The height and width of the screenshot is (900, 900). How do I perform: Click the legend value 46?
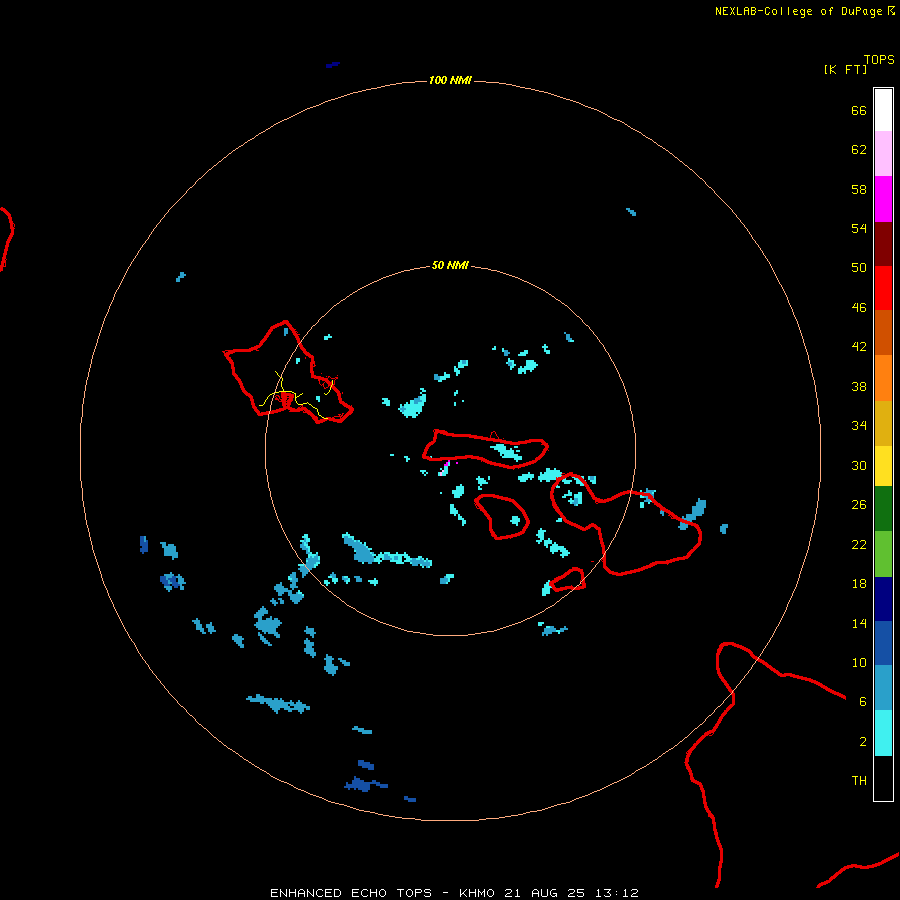click(x=859, y=308)
